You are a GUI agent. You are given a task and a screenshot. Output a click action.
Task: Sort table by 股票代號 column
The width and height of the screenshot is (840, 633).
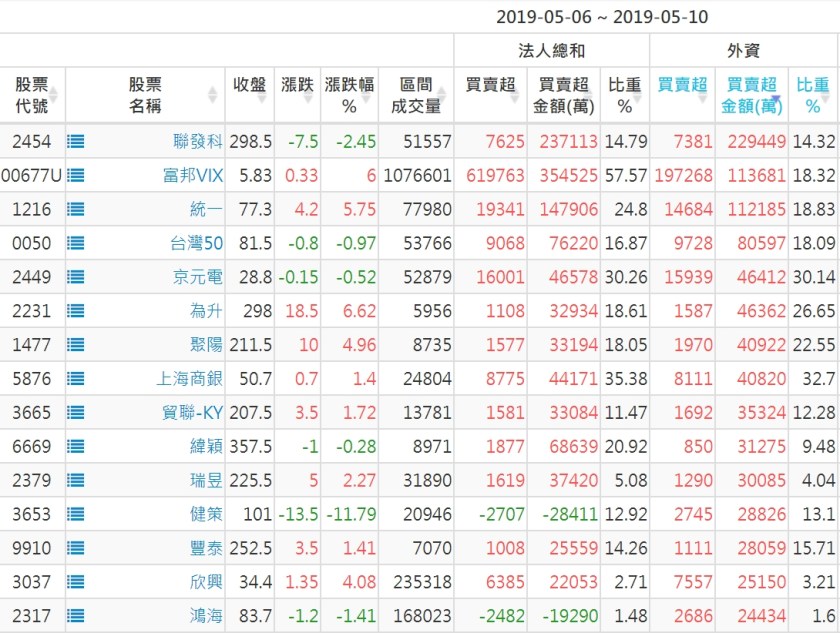32,95
